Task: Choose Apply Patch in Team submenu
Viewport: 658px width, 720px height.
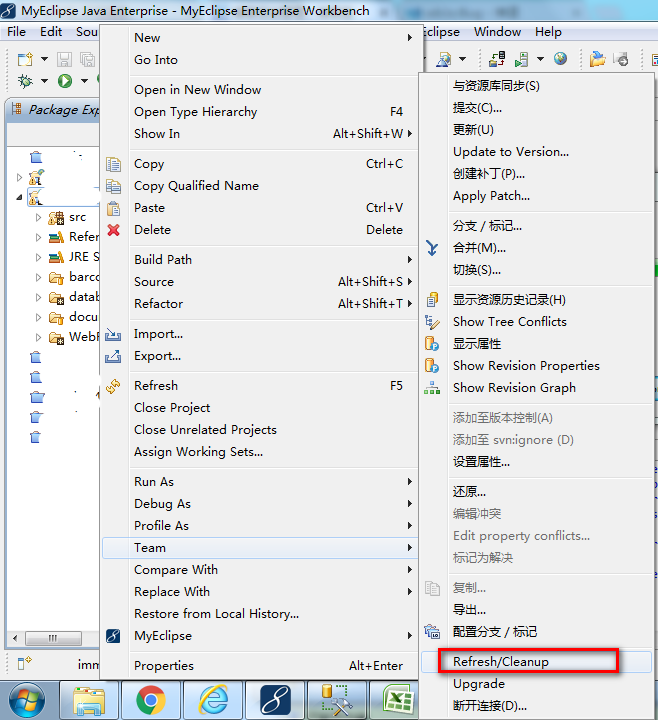Action: tap(536, 196)
